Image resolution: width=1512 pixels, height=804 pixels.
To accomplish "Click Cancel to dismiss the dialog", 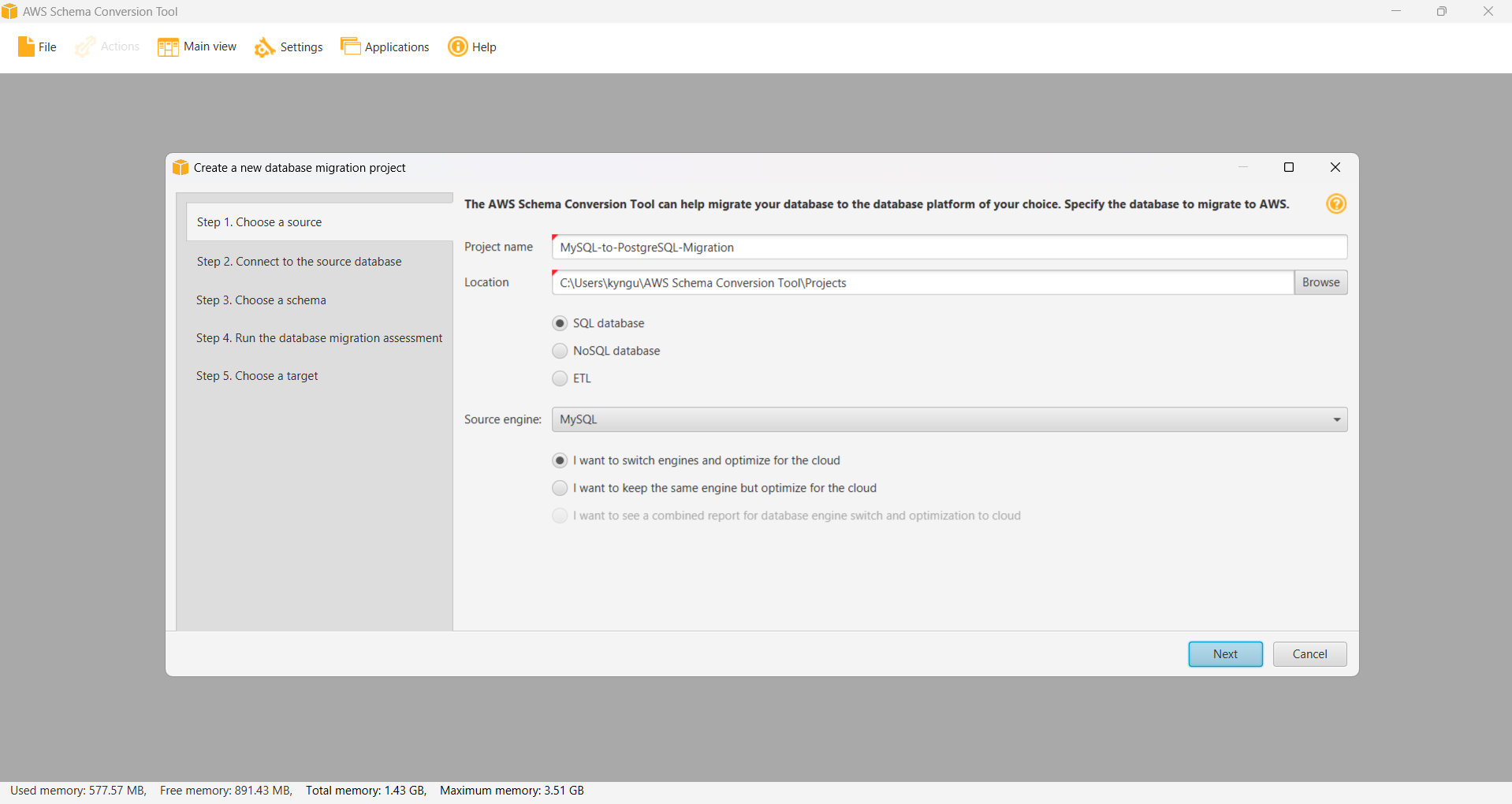I will 1309,654.
